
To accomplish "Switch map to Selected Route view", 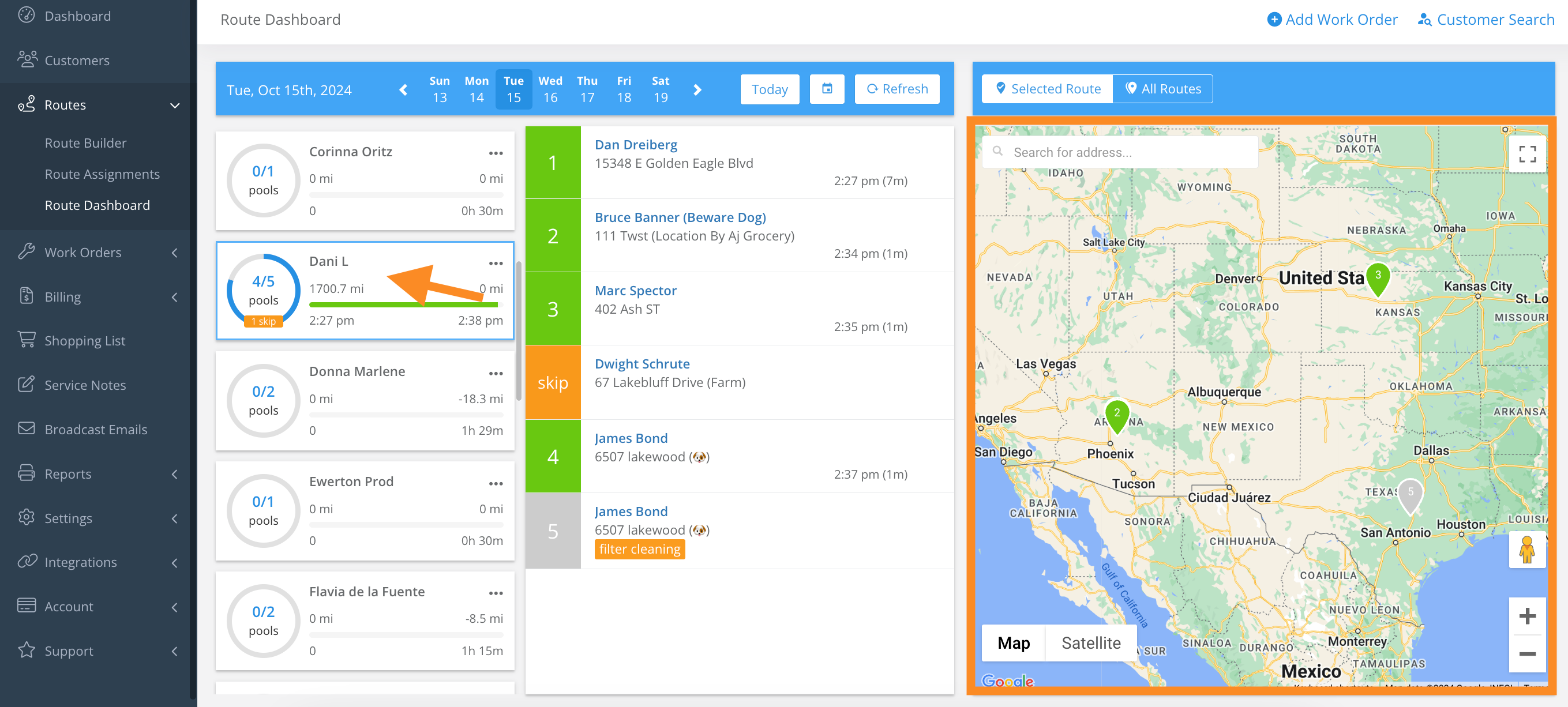I will [1048, 89].
